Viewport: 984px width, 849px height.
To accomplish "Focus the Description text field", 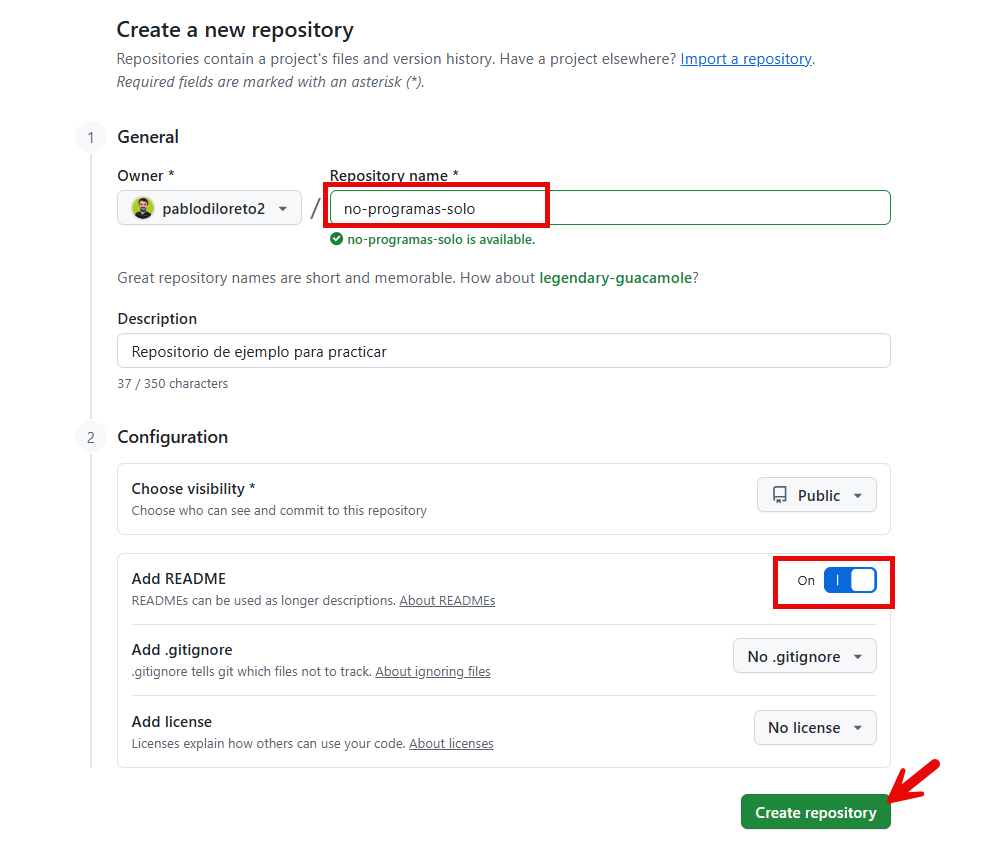I will coord(503,351).
